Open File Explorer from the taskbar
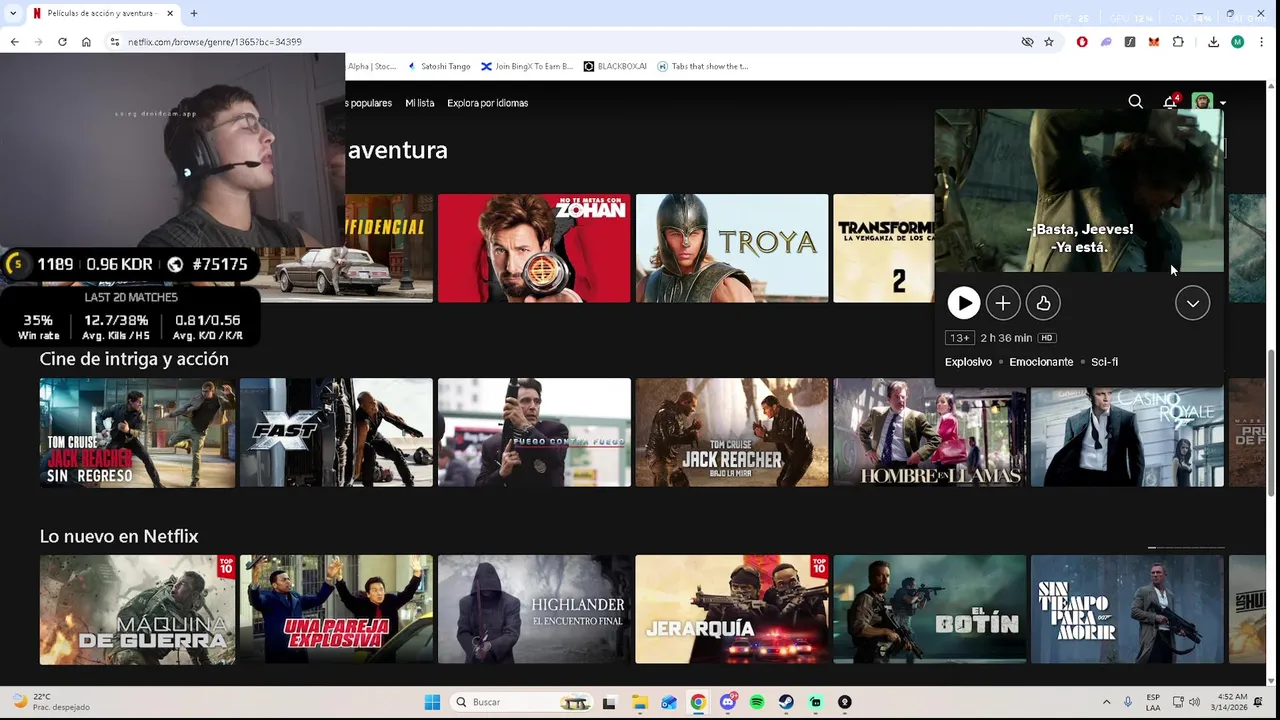 pyautogui.click(x=639, y=702)
